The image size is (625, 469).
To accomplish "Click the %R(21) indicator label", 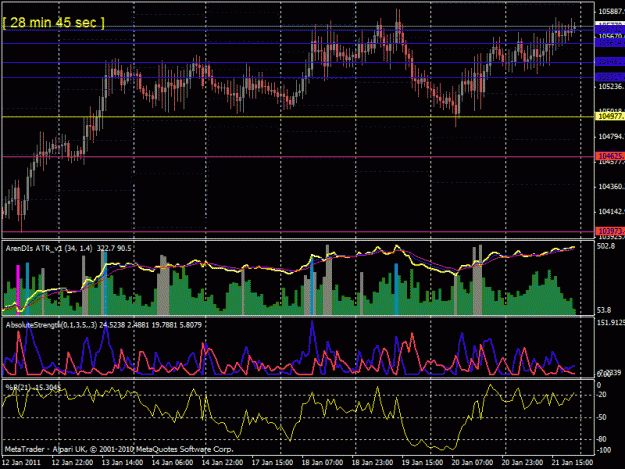I will (33, 387).
